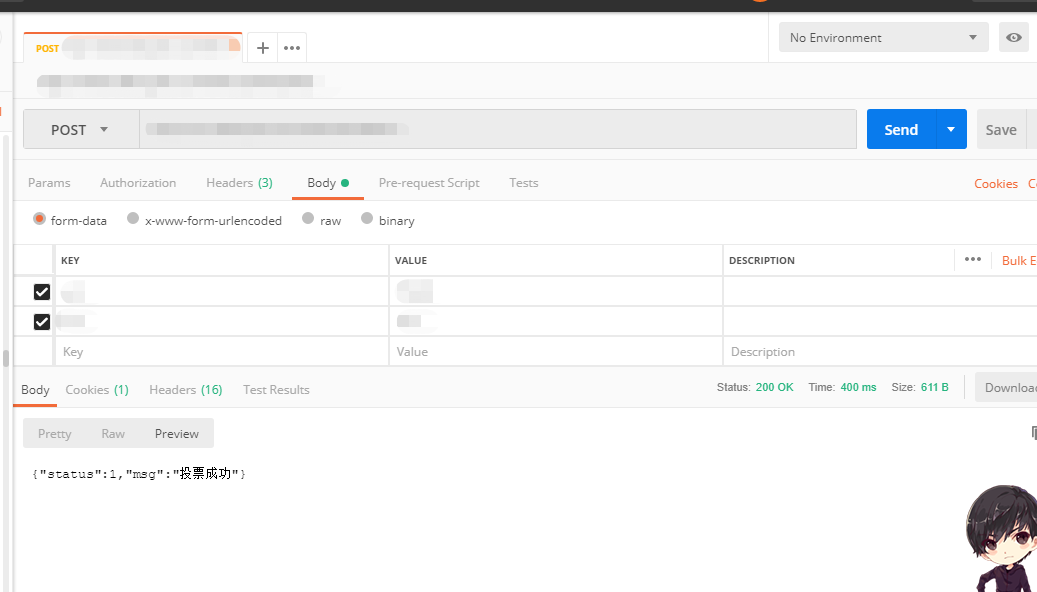1037x592 pixels.
Task: Open Send button dropdown arrow
Action: 951,129
